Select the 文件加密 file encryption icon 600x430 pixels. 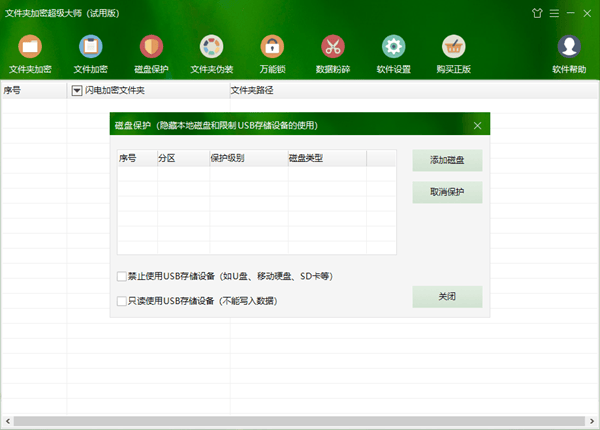[x=90, y=48]
